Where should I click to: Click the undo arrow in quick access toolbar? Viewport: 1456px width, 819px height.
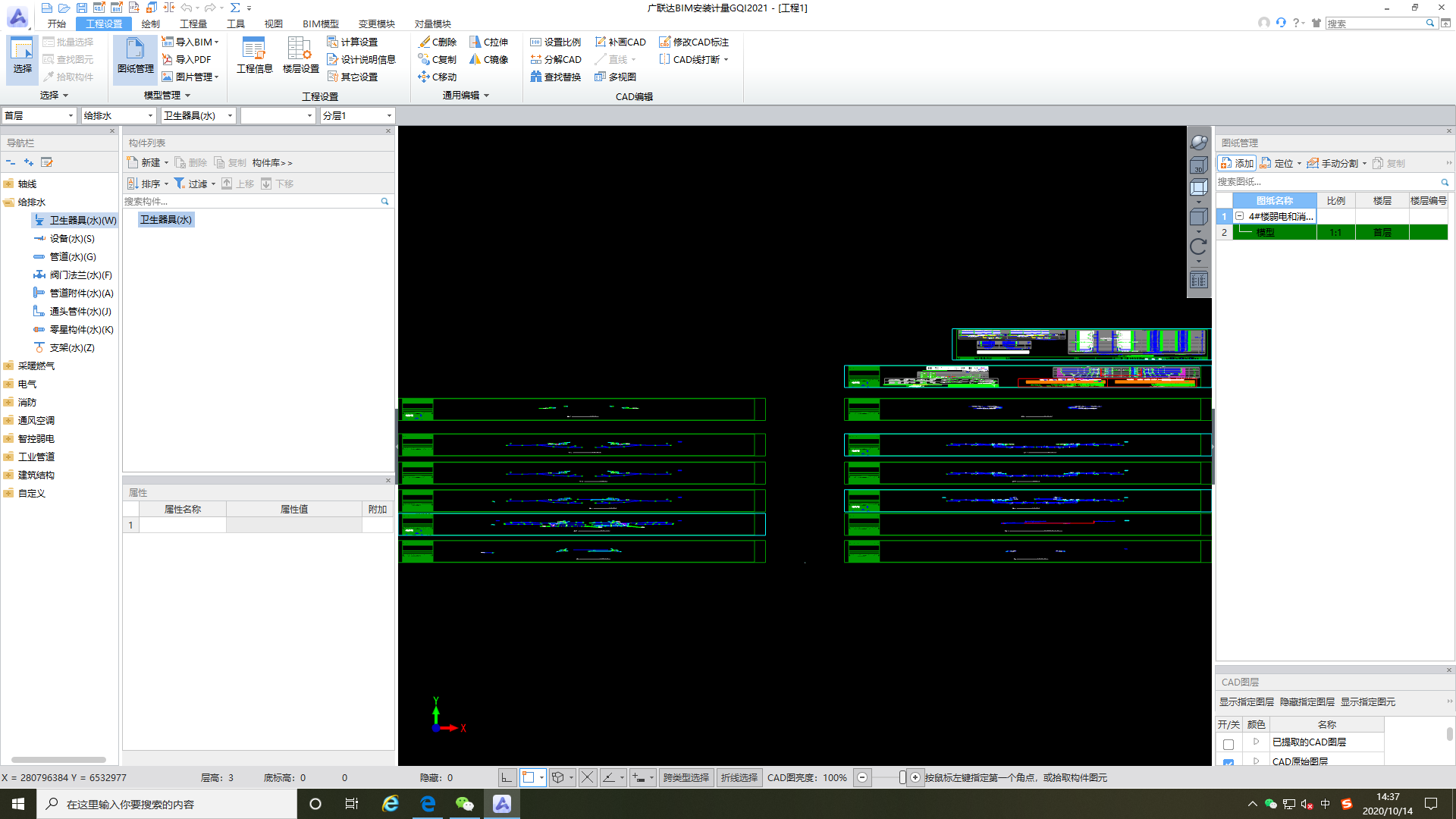point(186,8)
